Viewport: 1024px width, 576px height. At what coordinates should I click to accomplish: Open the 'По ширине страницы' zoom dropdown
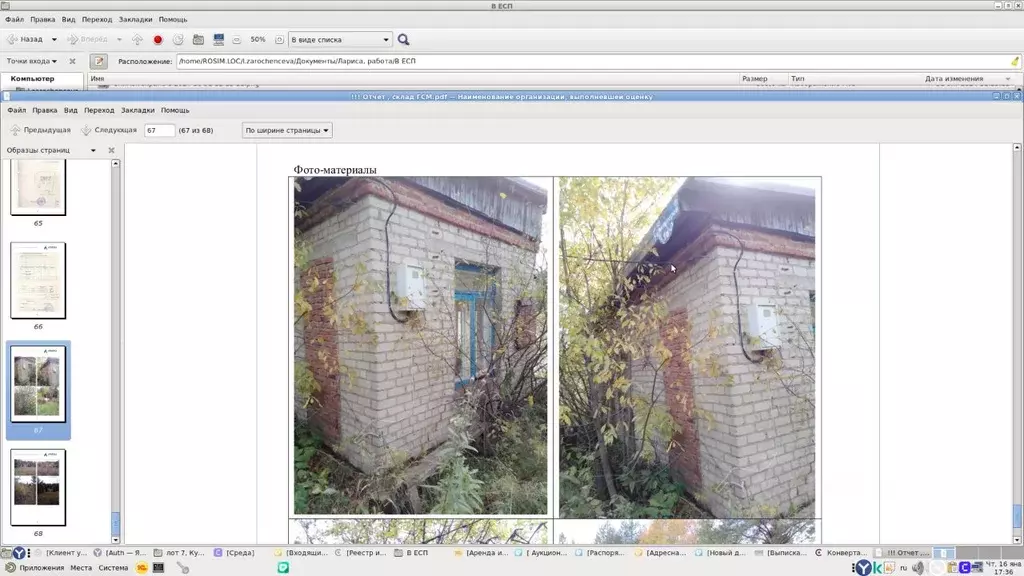click(x=288, y=130)
